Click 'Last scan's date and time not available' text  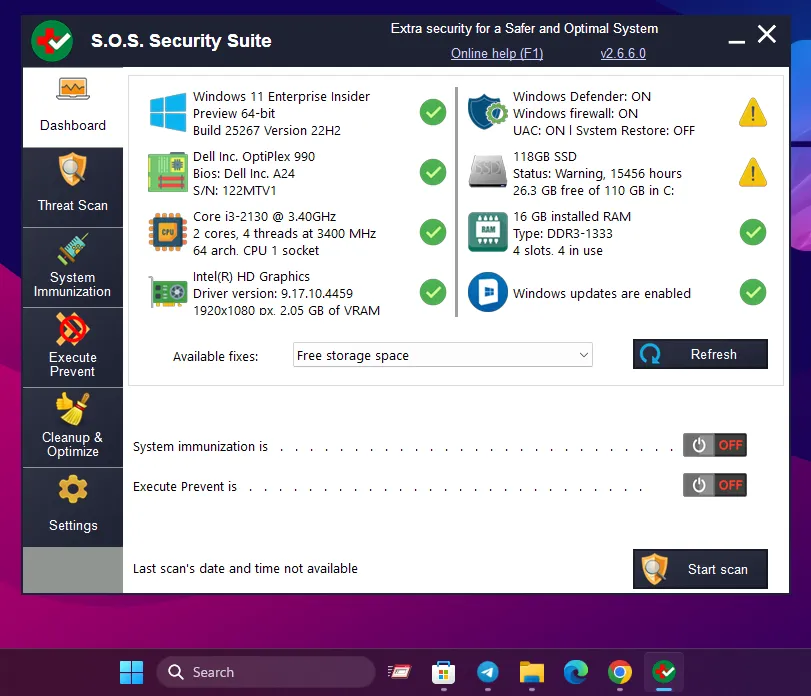coord(245,569)
